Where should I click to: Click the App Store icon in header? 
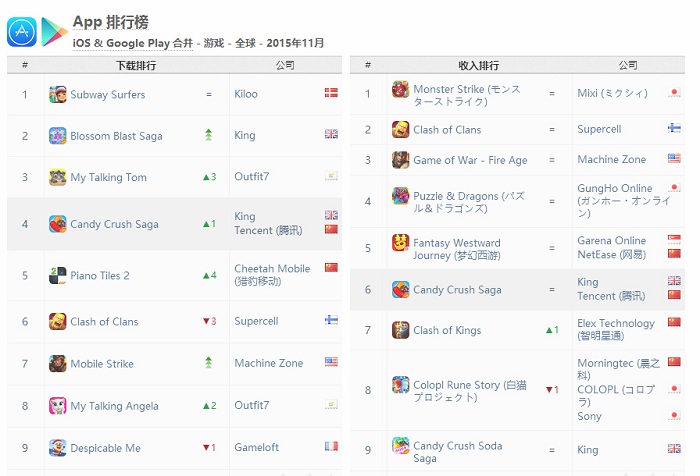22,32
